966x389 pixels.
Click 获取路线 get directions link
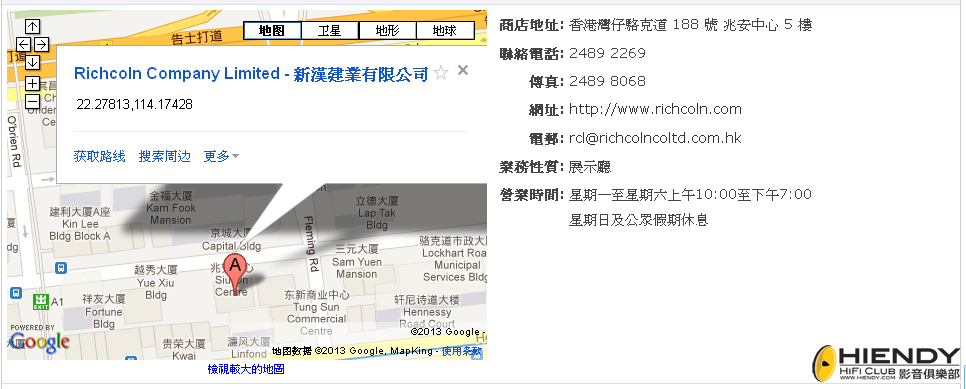(x=100, y=157)
